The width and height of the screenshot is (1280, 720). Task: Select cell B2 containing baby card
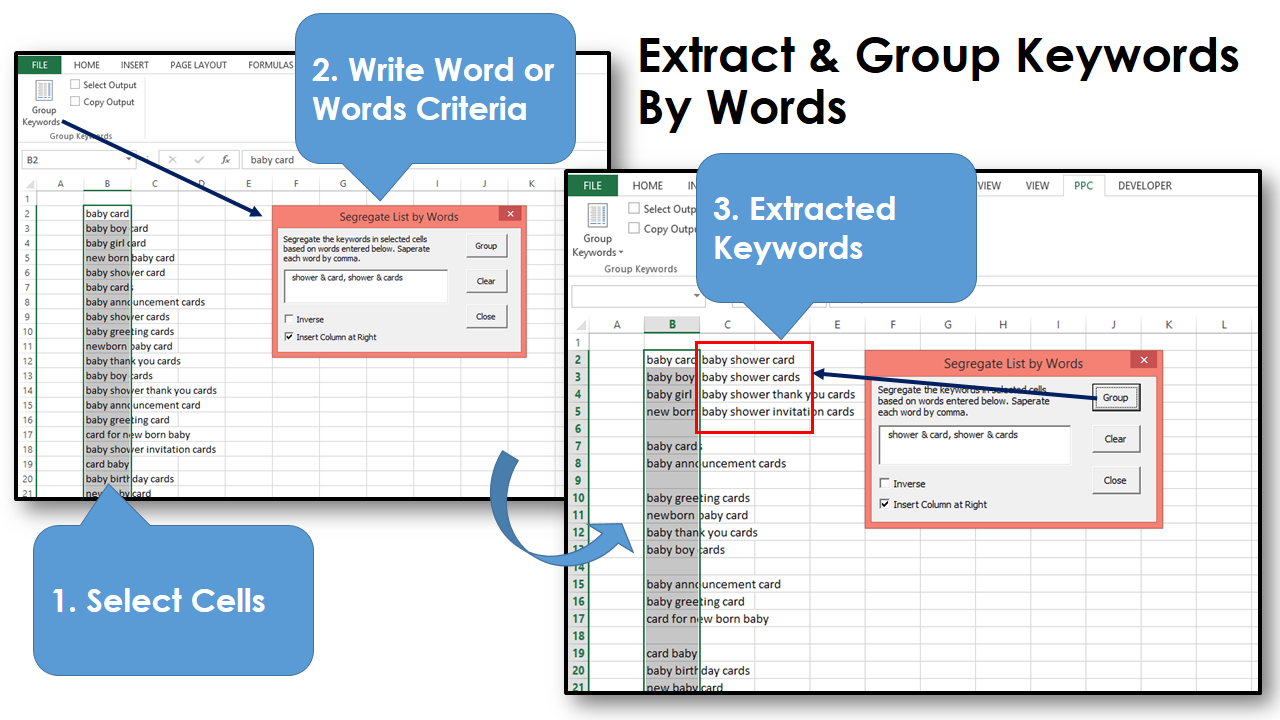coord(107,212)
